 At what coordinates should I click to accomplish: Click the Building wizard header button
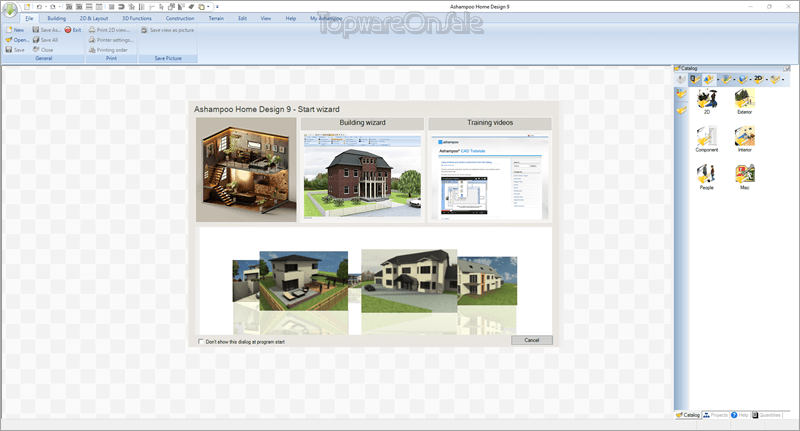click(362, 123)
